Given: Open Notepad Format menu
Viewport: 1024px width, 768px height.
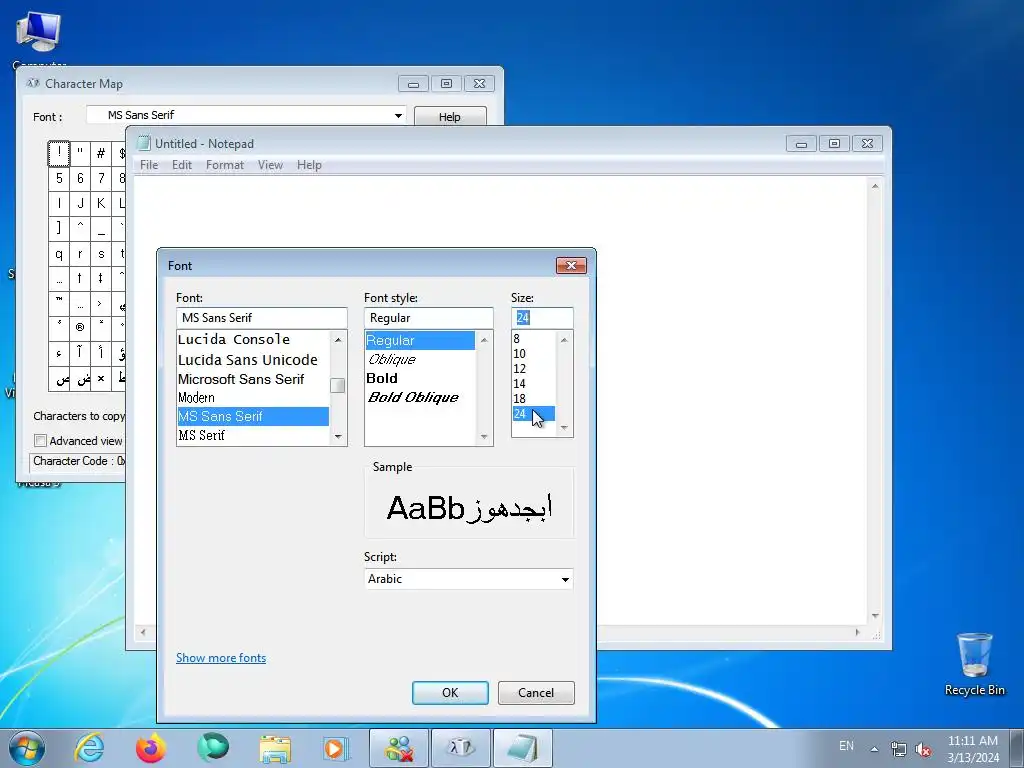Looking at the screenshot, I should tap(225, 165).
